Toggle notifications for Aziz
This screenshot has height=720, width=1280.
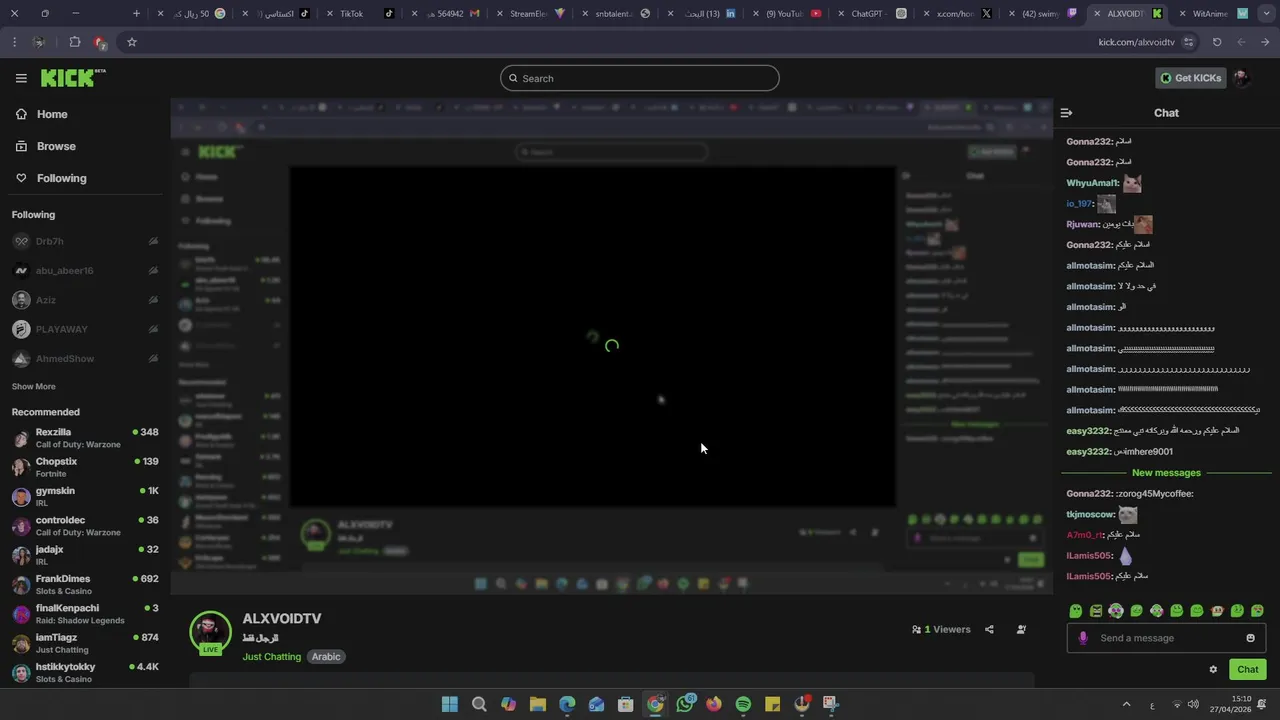click(153, 300)
